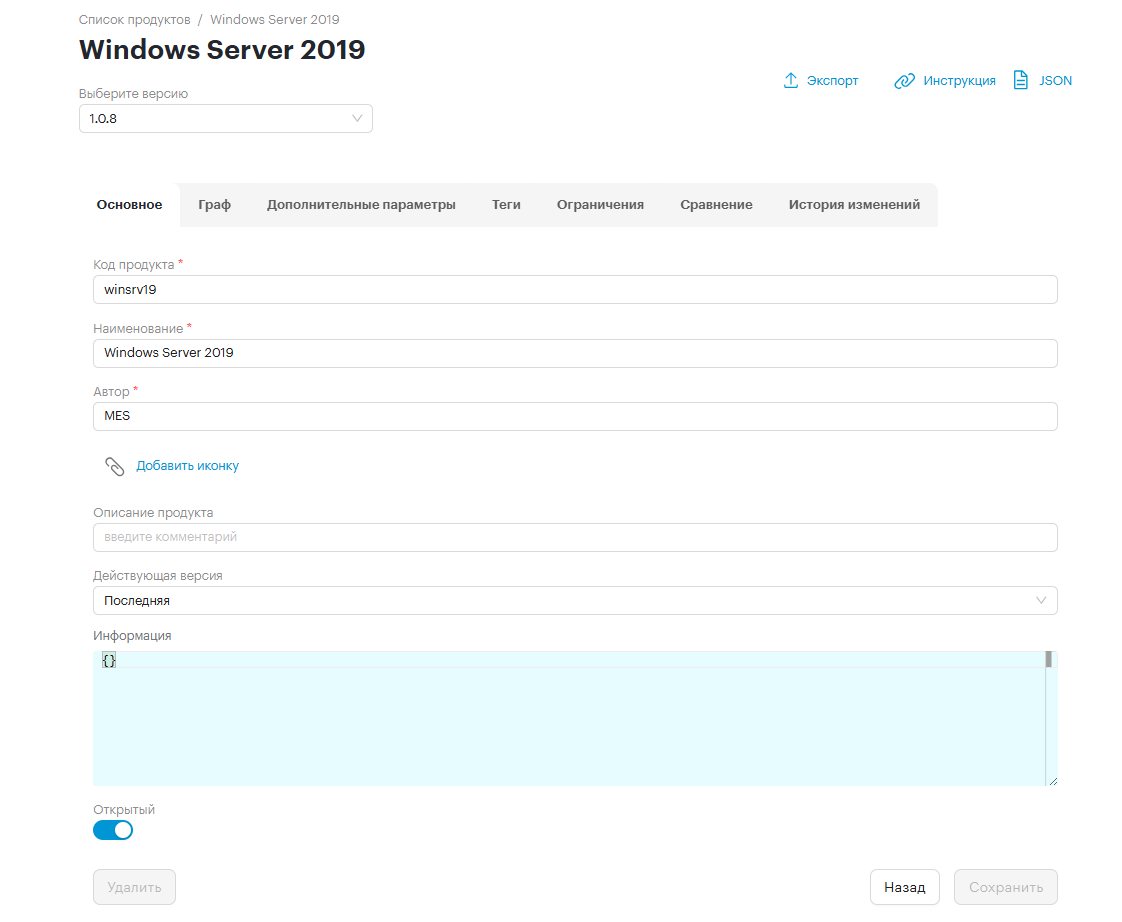The image size is (1122, 922).
Task: Open the Граф tab
Action: [215, 205]
